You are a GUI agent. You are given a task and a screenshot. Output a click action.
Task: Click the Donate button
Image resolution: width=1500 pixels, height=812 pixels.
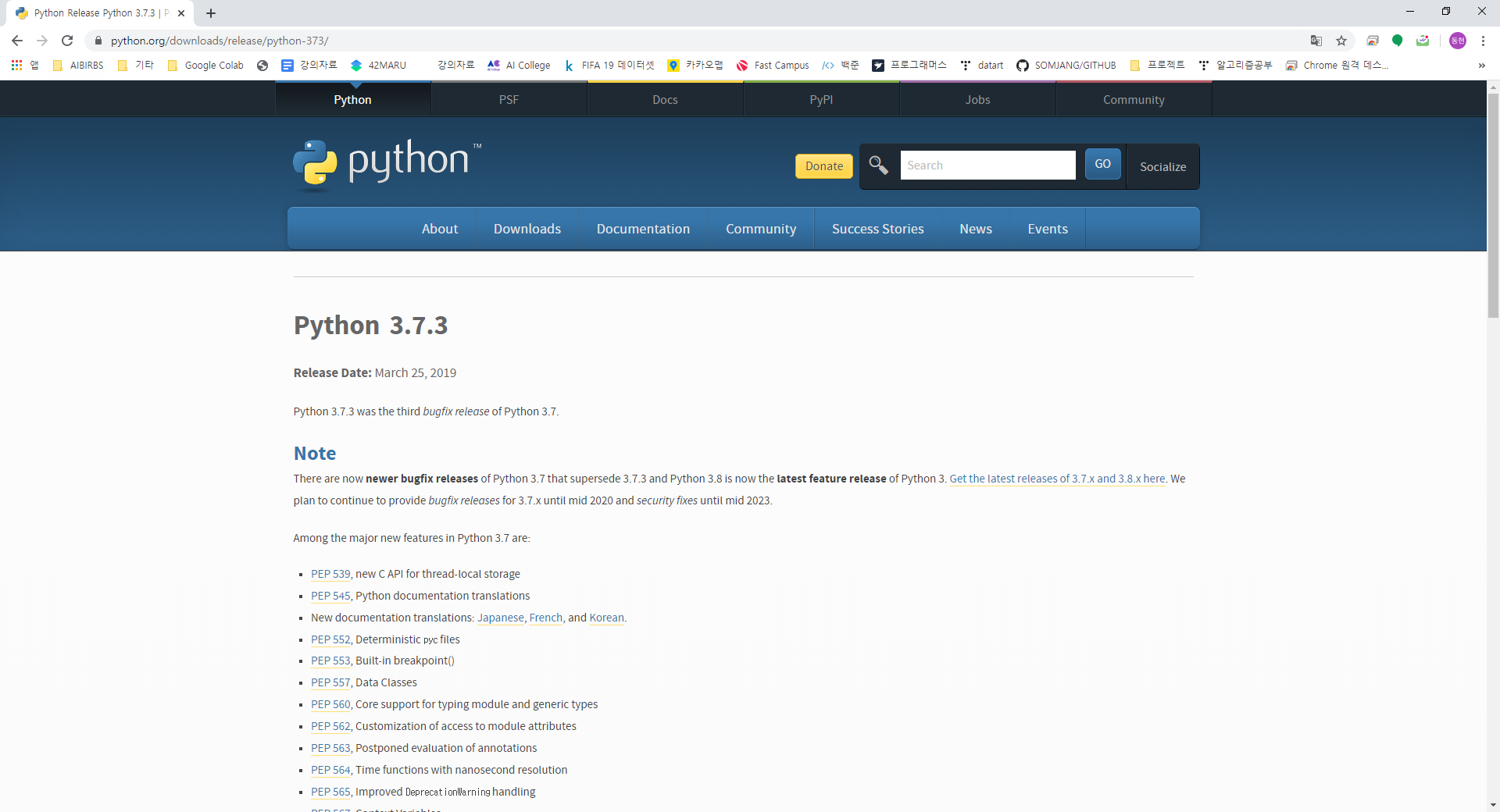tap(824, 166)
